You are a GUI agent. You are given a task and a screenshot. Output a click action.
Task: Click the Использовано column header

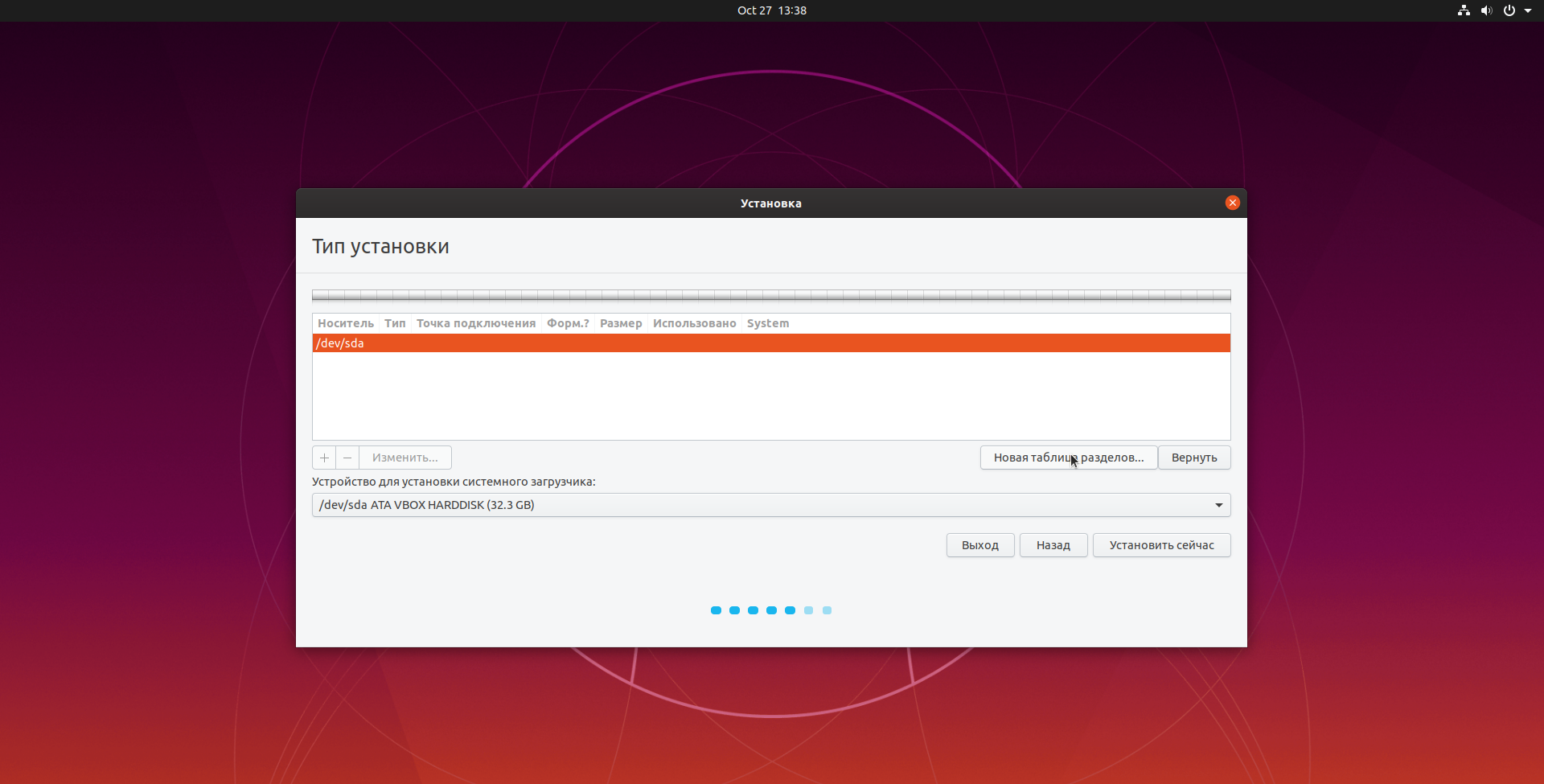coord(695,323)
